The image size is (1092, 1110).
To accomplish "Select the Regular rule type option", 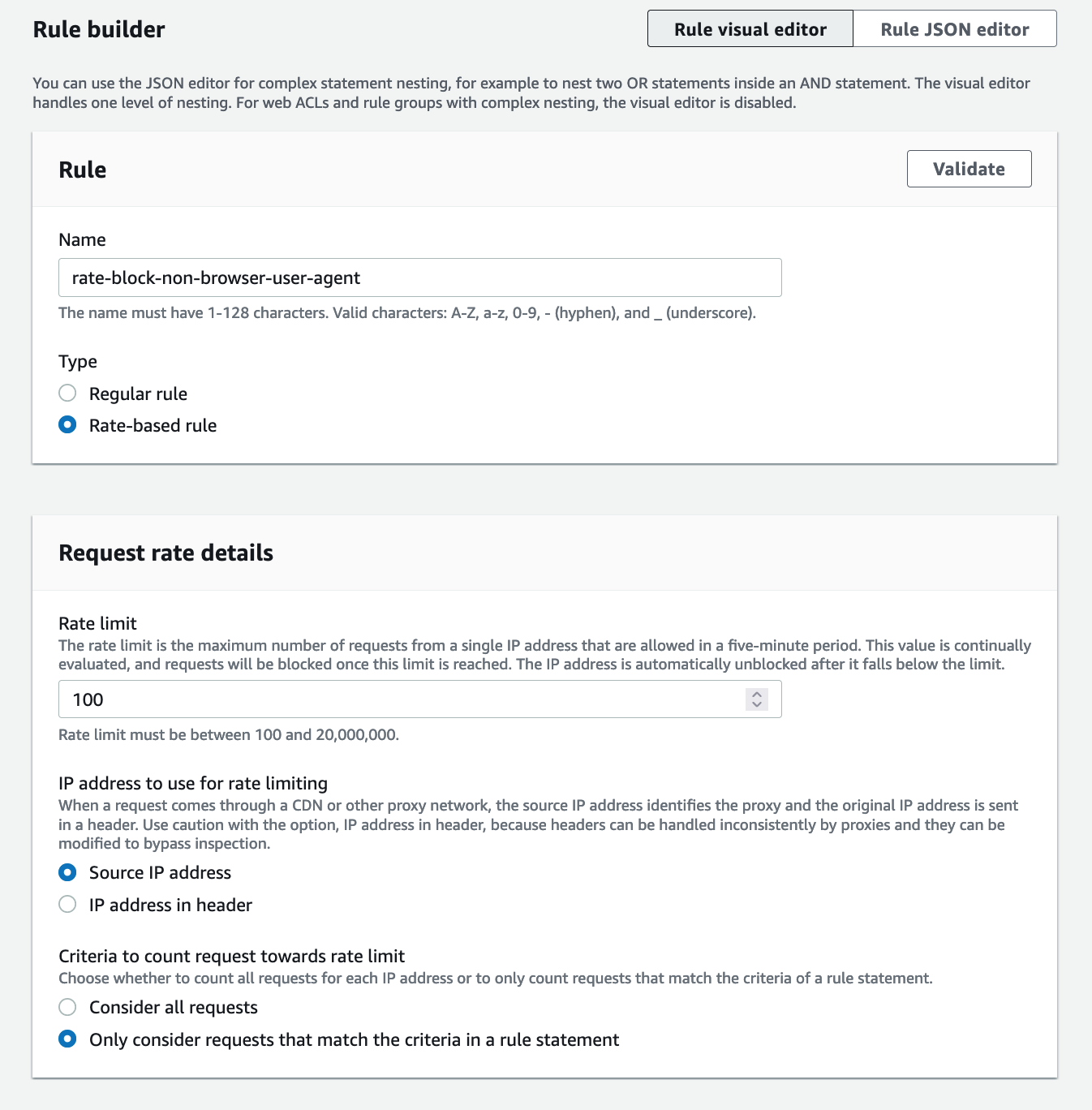I will coord(68,394).
